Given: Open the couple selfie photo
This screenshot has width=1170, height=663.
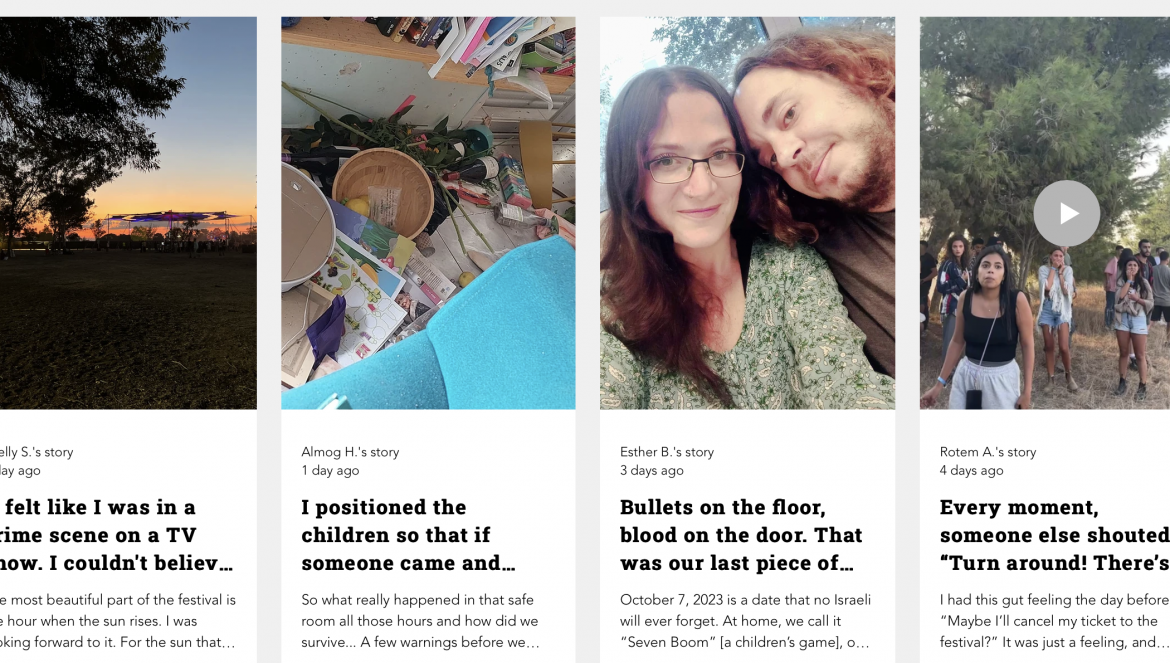Looking at the screenshot, I should coord(747,213).
